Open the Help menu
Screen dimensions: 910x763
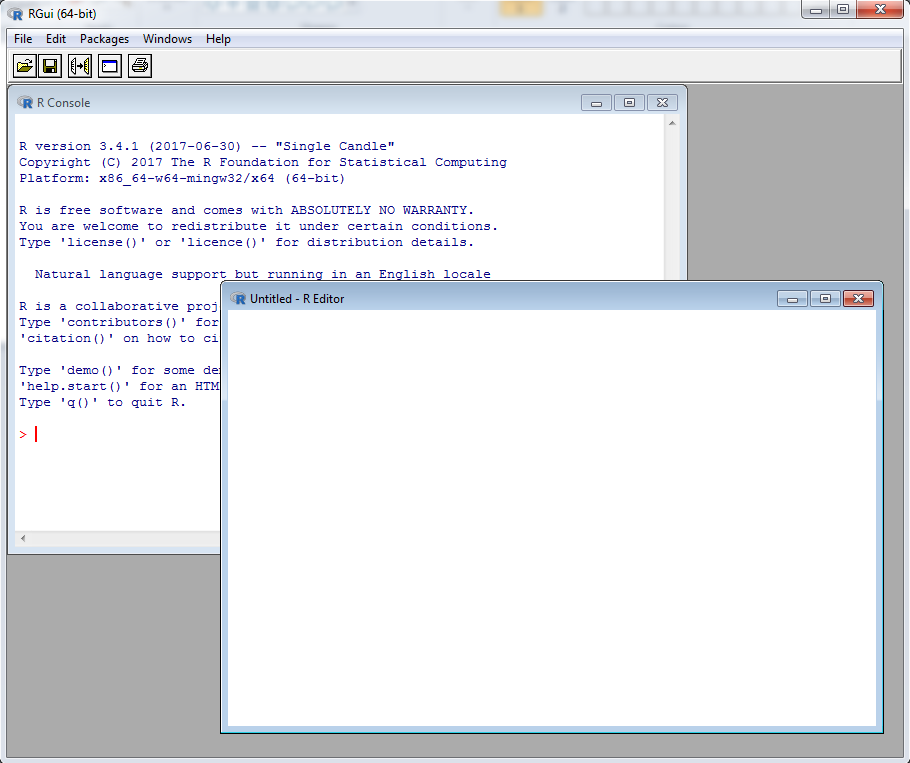click(218, 39)
